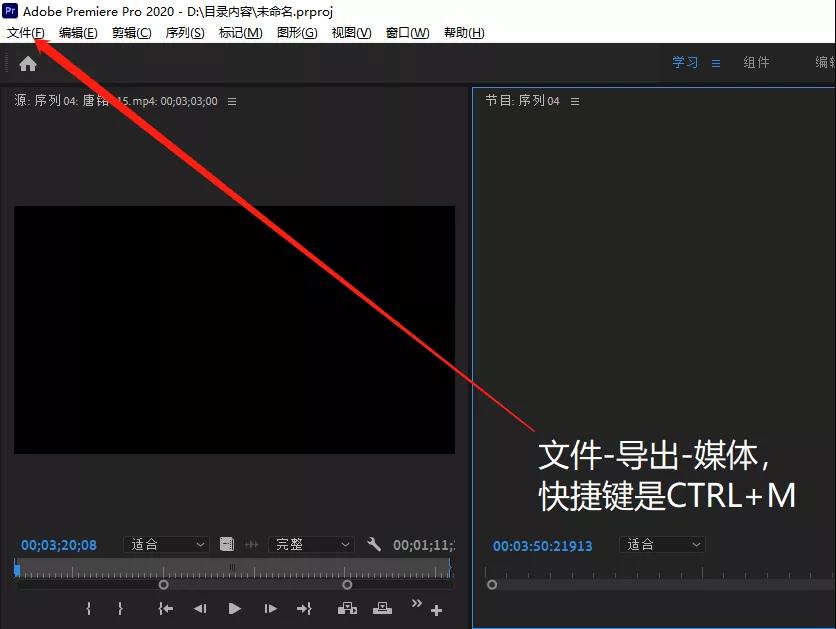Click the Home icon
The image size is (836, 629).
(x=28, y=64)
